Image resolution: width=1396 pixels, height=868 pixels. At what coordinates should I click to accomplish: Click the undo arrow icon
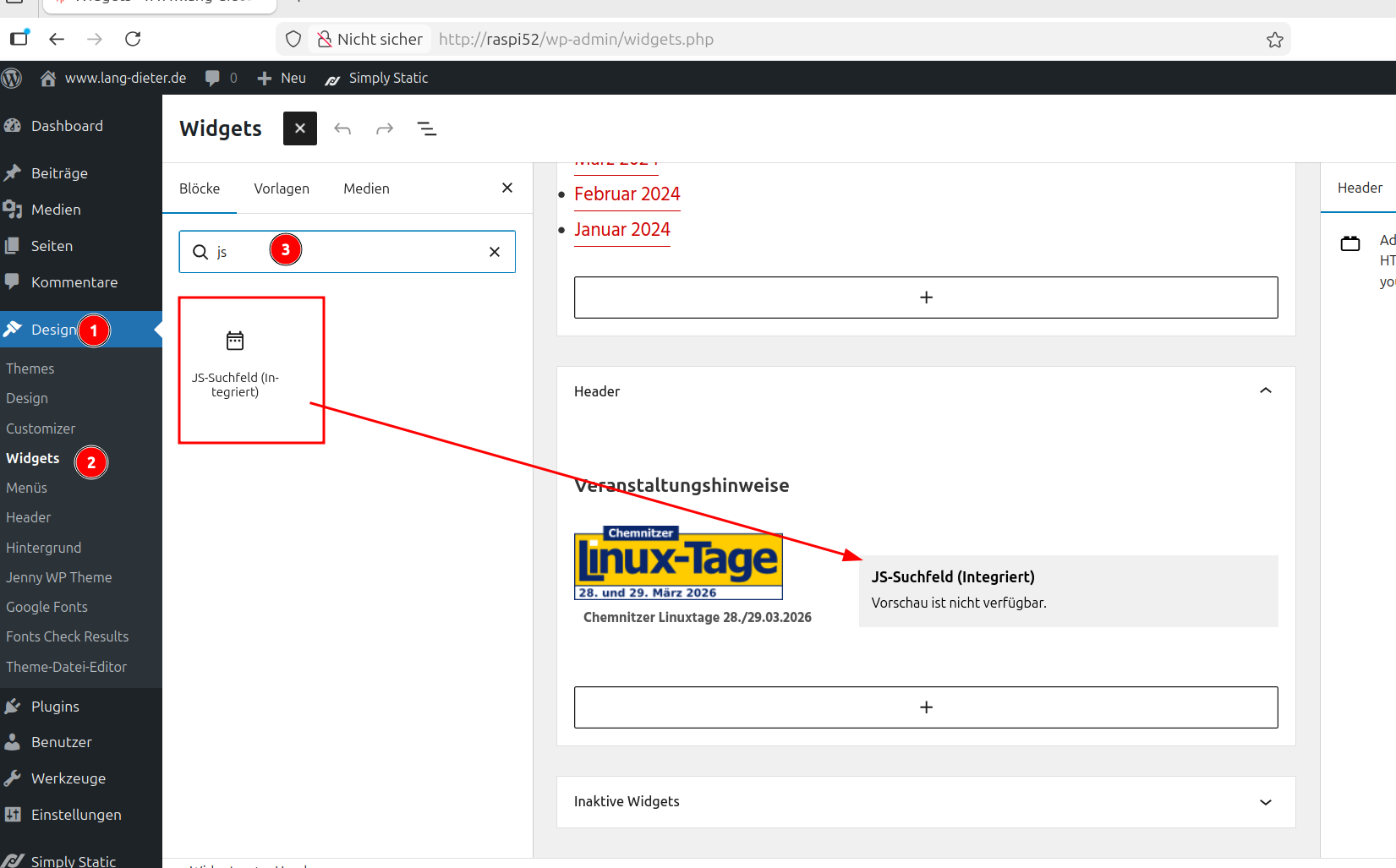[x=342, y=128]
